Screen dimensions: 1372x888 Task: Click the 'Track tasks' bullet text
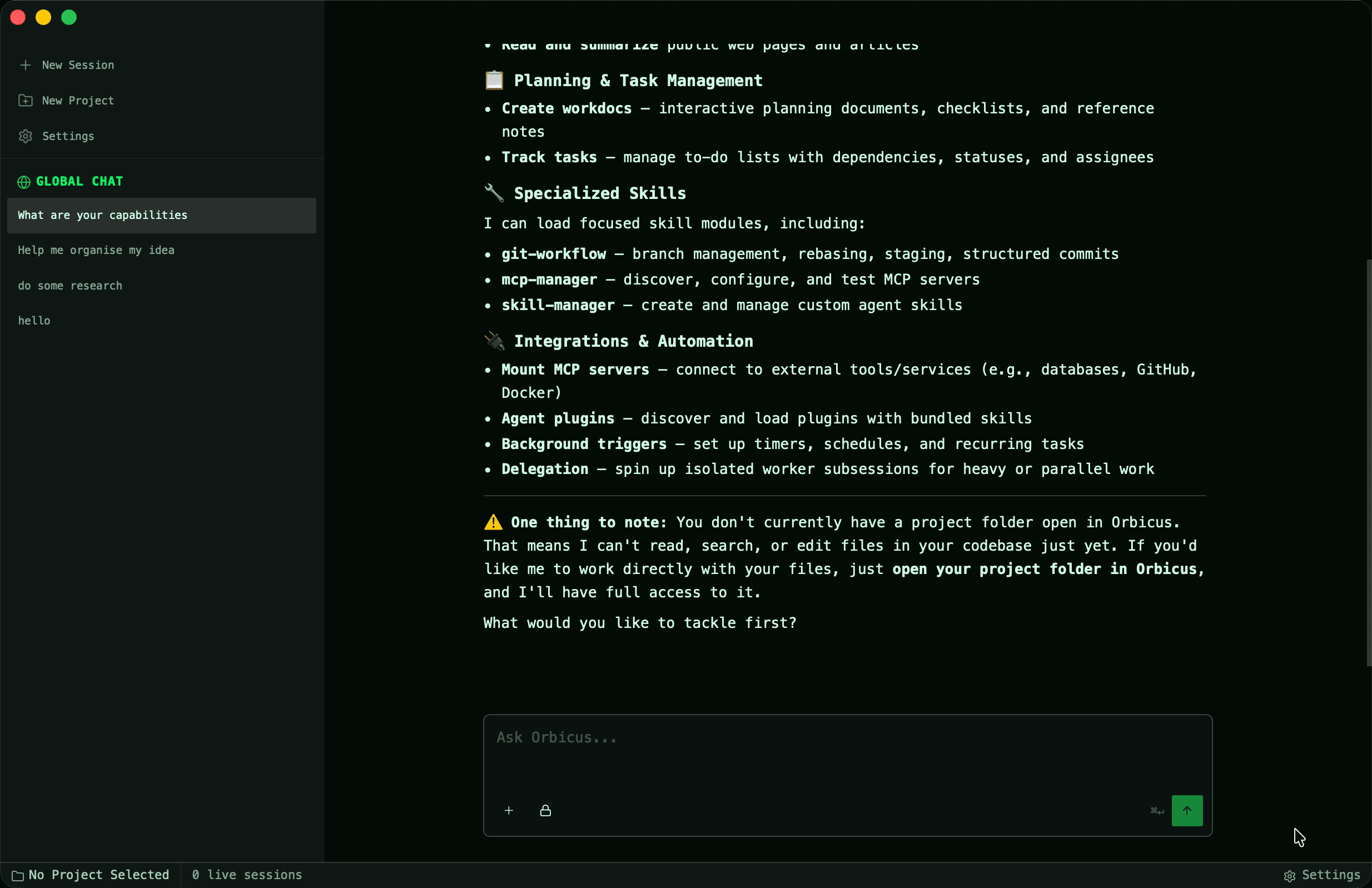(549, 157)
